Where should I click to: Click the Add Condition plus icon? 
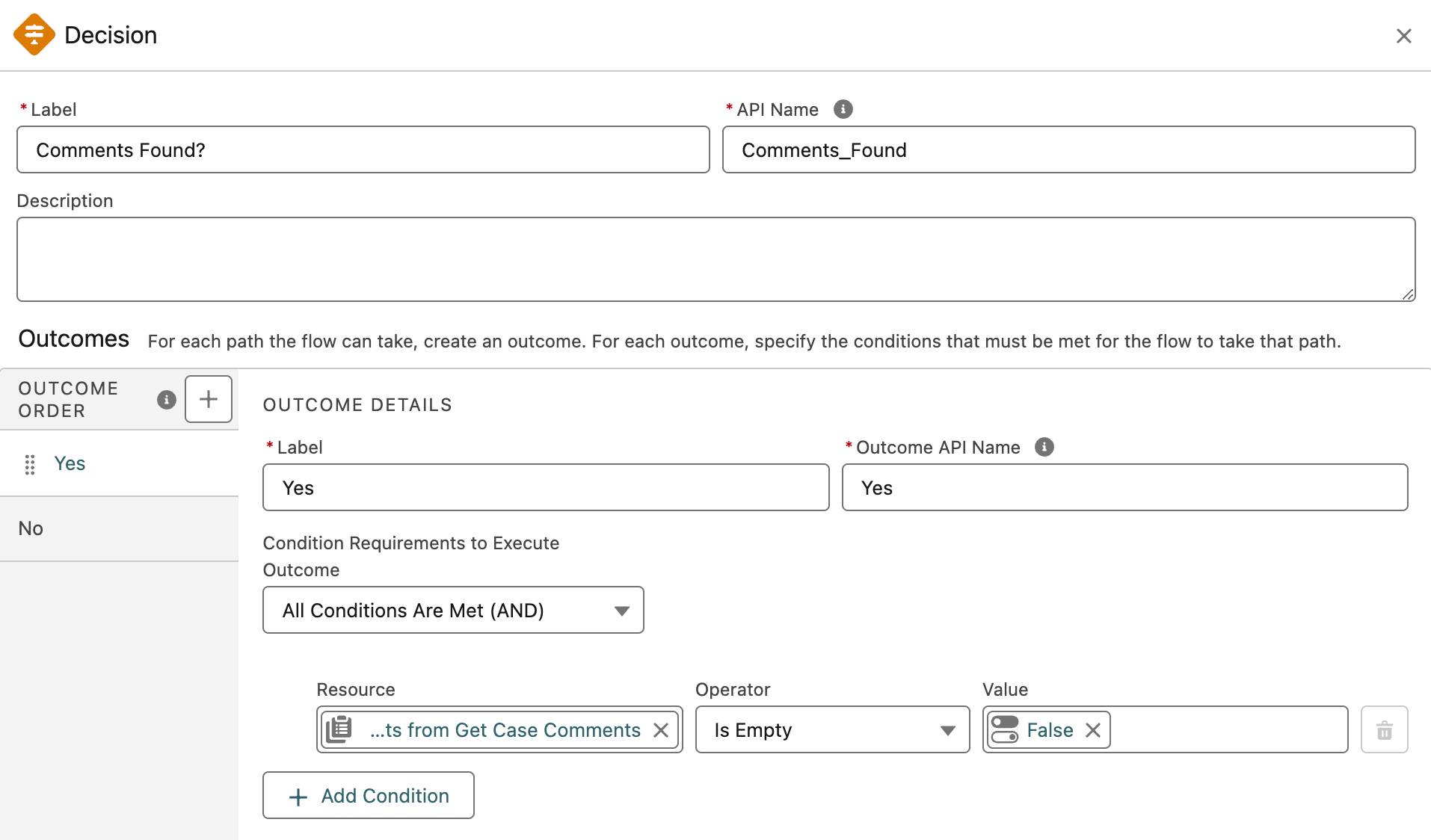[x=298, y=797]
